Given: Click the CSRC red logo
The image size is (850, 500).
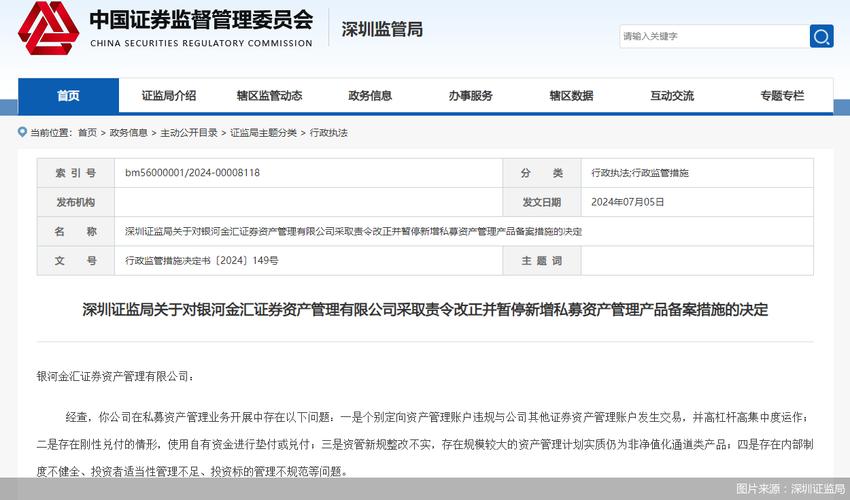Looking at the screenshot, I should coord(49,28).
